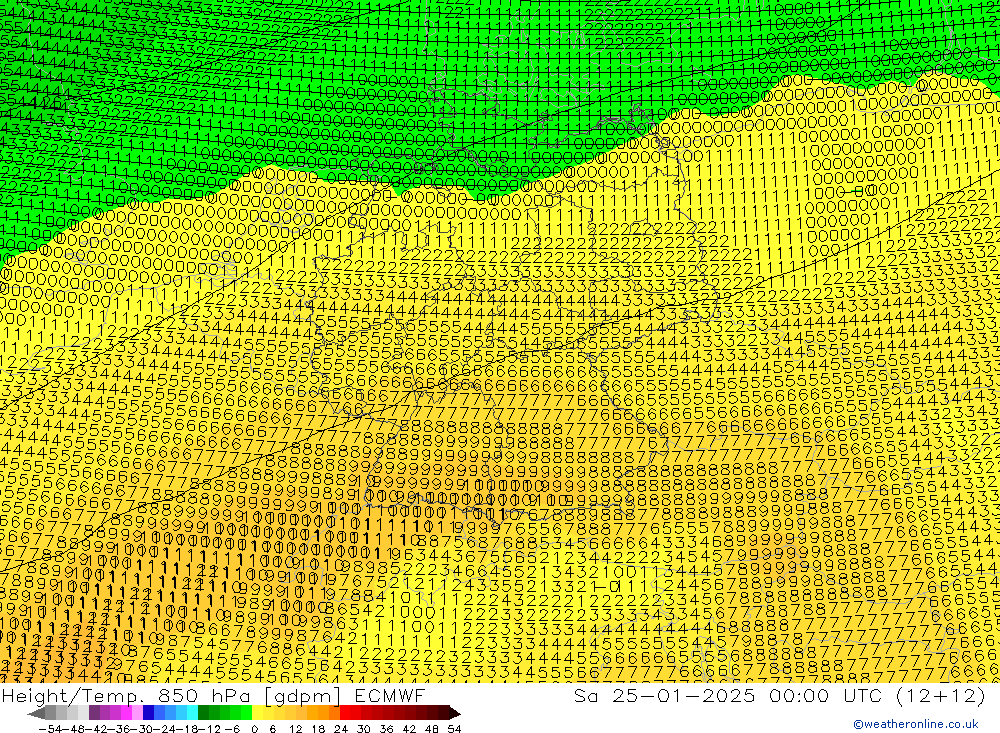This screenshot has width=1000, height=733.
Task: Open the weatheronline.co.uk copyright link
Action: pyautogui.click(x=915, y=724)
